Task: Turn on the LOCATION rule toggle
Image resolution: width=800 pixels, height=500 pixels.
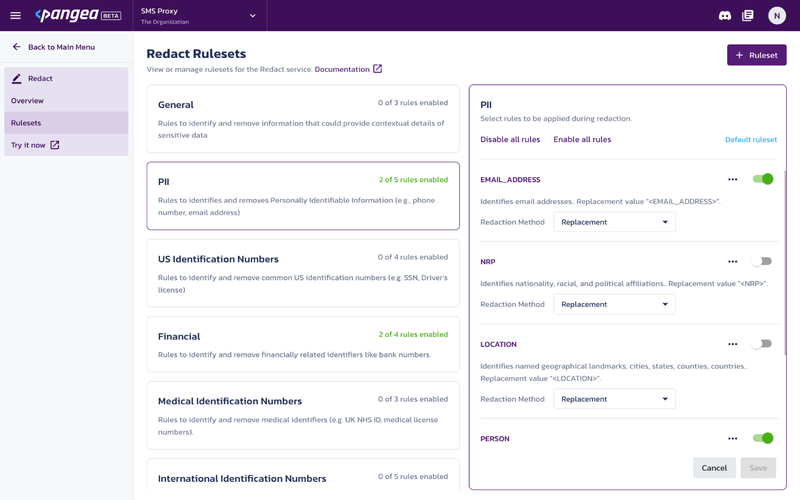Action: tap(763, 344)
